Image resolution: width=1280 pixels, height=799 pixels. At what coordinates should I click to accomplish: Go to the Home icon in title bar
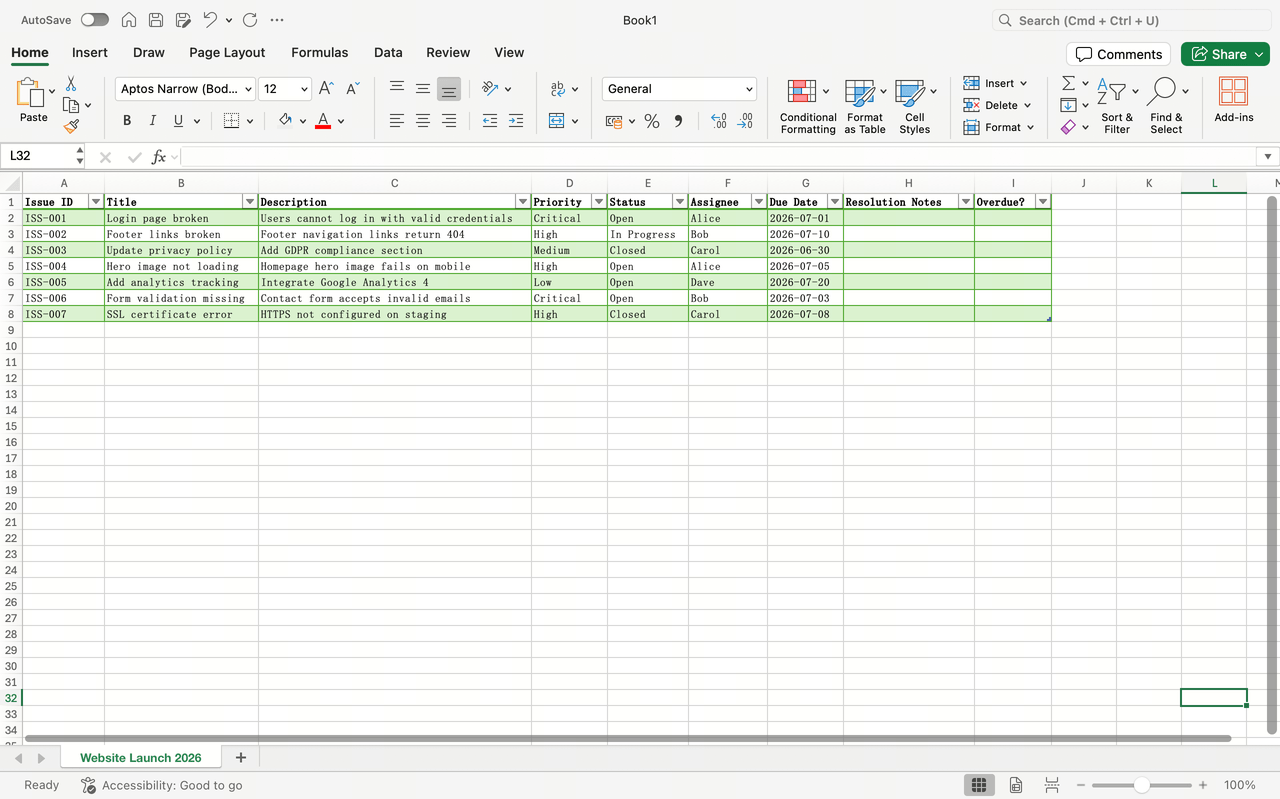point(129,20)
